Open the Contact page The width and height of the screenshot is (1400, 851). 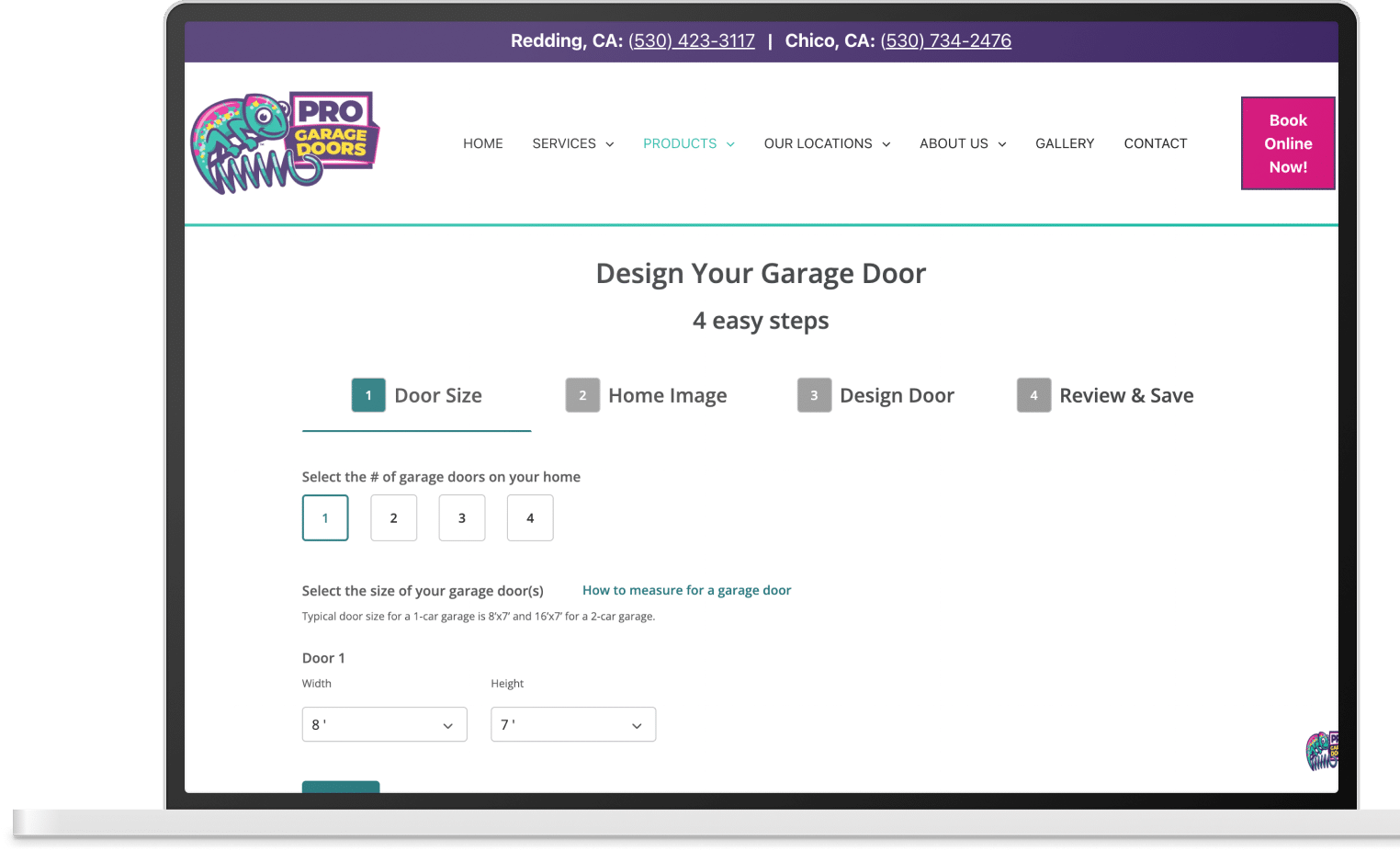(1155, 143)
